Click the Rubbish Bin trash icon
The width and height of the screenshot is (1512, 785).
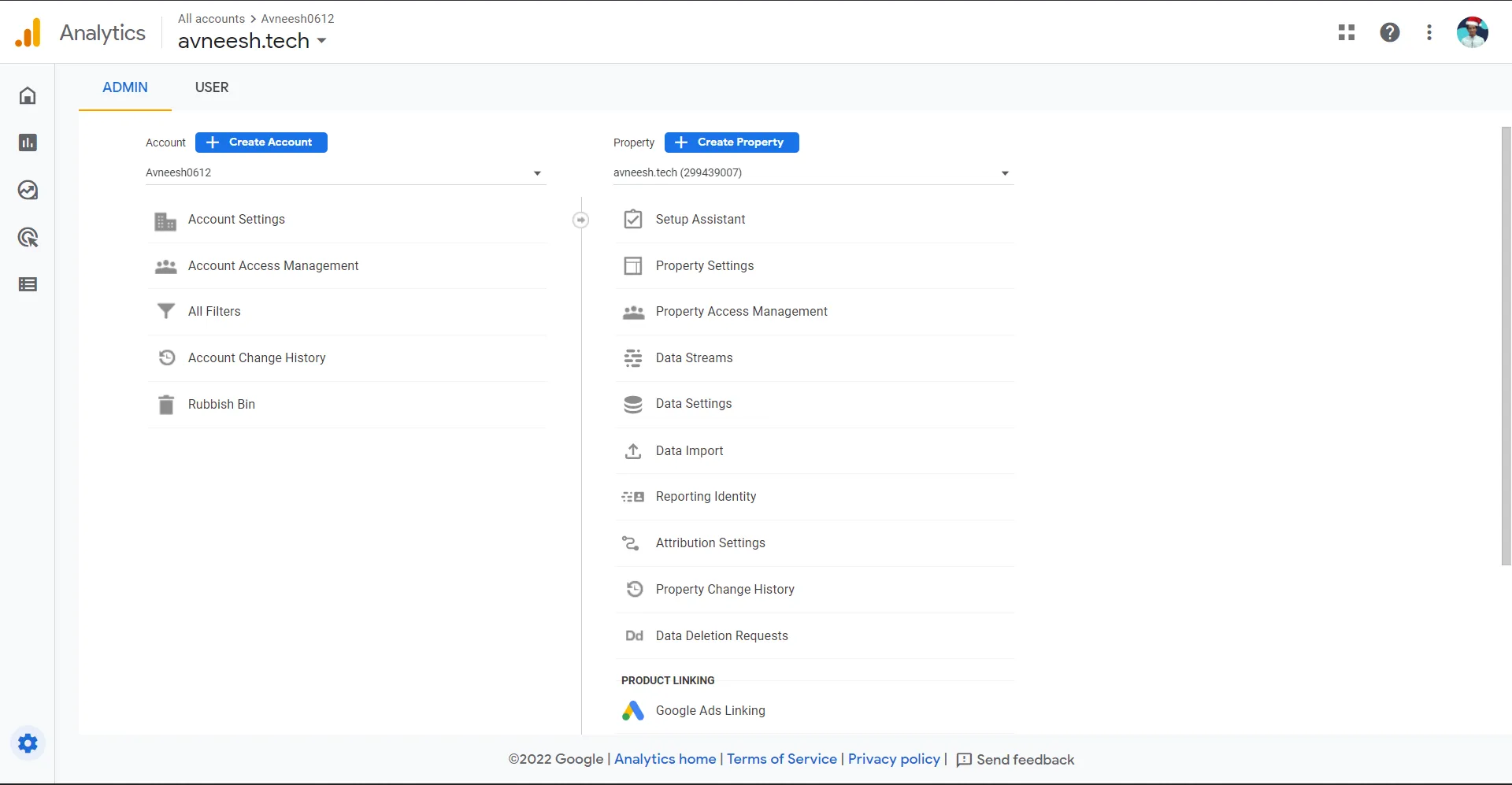pyautogui.click(x=165, y=405)
